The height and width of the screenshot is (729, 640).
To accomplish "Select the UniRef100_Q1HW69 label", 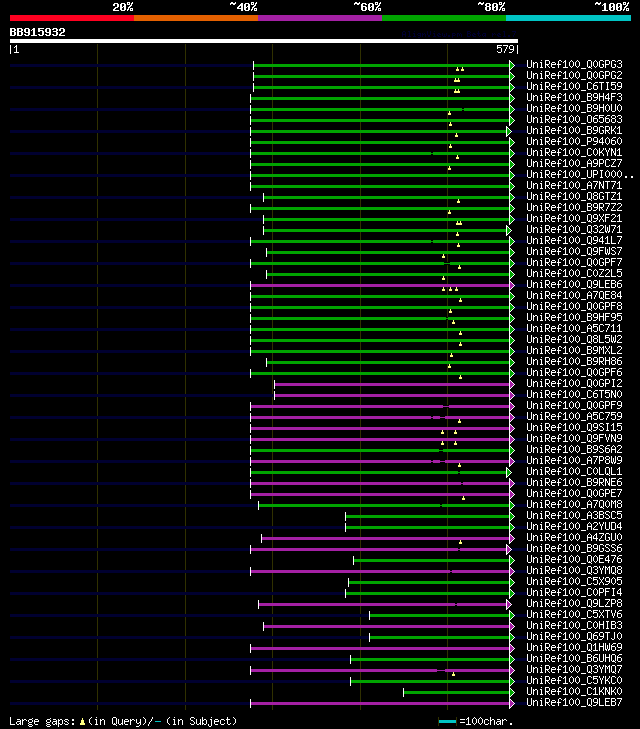I will point(574,648).
